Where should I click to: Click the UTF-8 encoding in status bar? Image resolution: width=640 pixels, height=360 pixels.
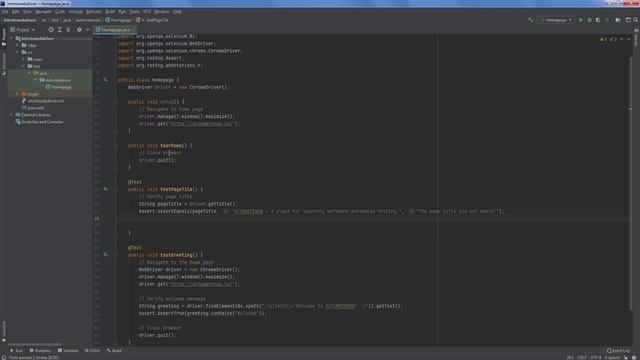596,358
